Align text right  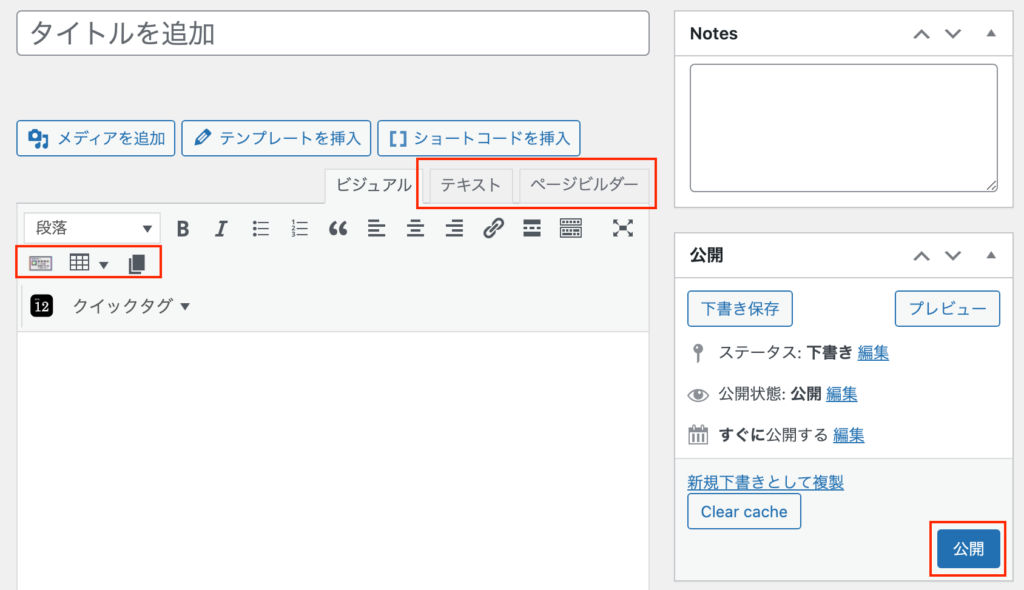454,229
